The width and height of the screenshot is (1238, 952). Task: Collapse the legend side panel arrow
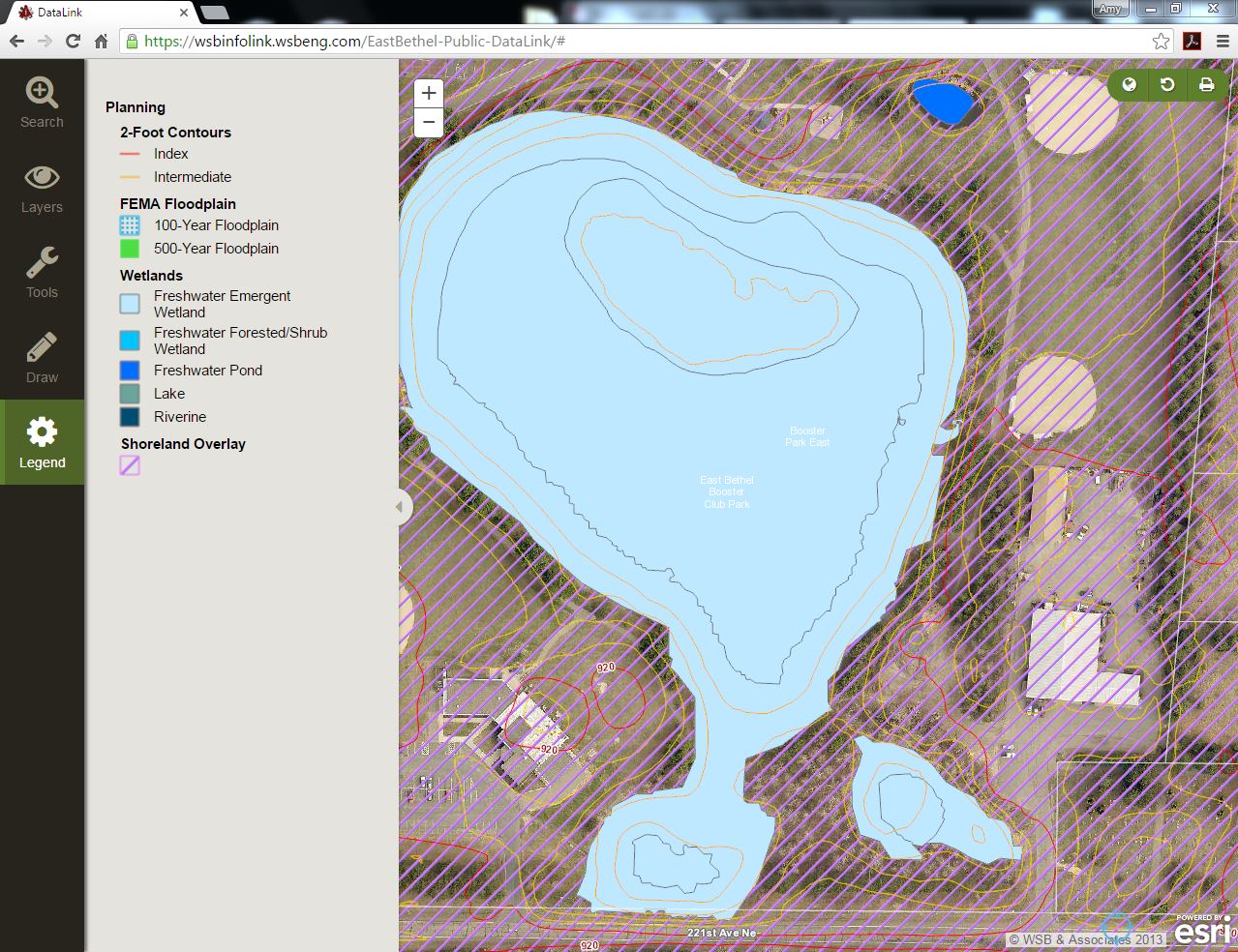click(400, 507)
